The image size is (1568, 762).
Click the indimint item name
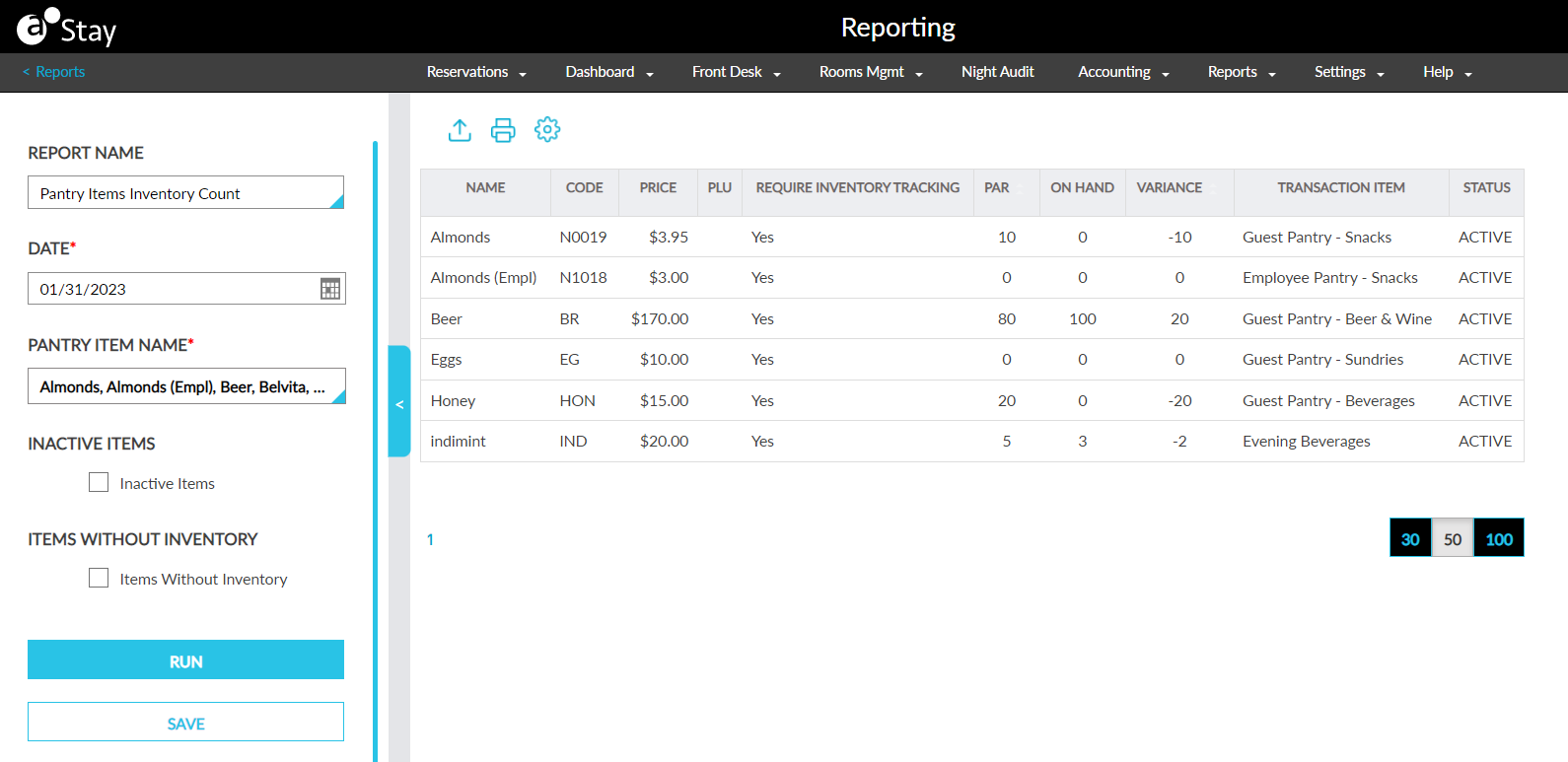pos(458,441)
